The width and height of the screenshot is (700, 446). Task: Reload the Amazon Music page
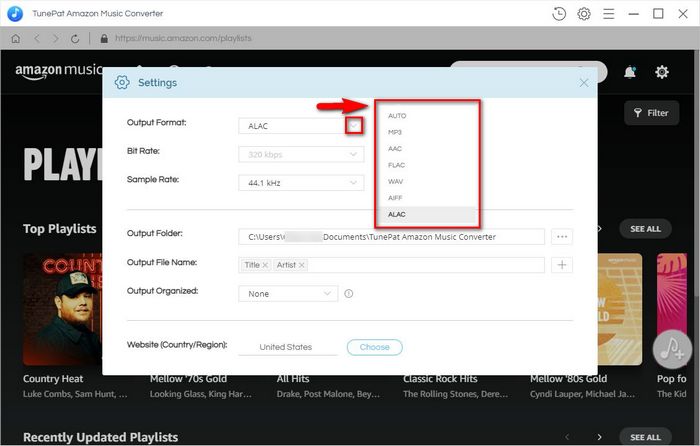point(75,38)
